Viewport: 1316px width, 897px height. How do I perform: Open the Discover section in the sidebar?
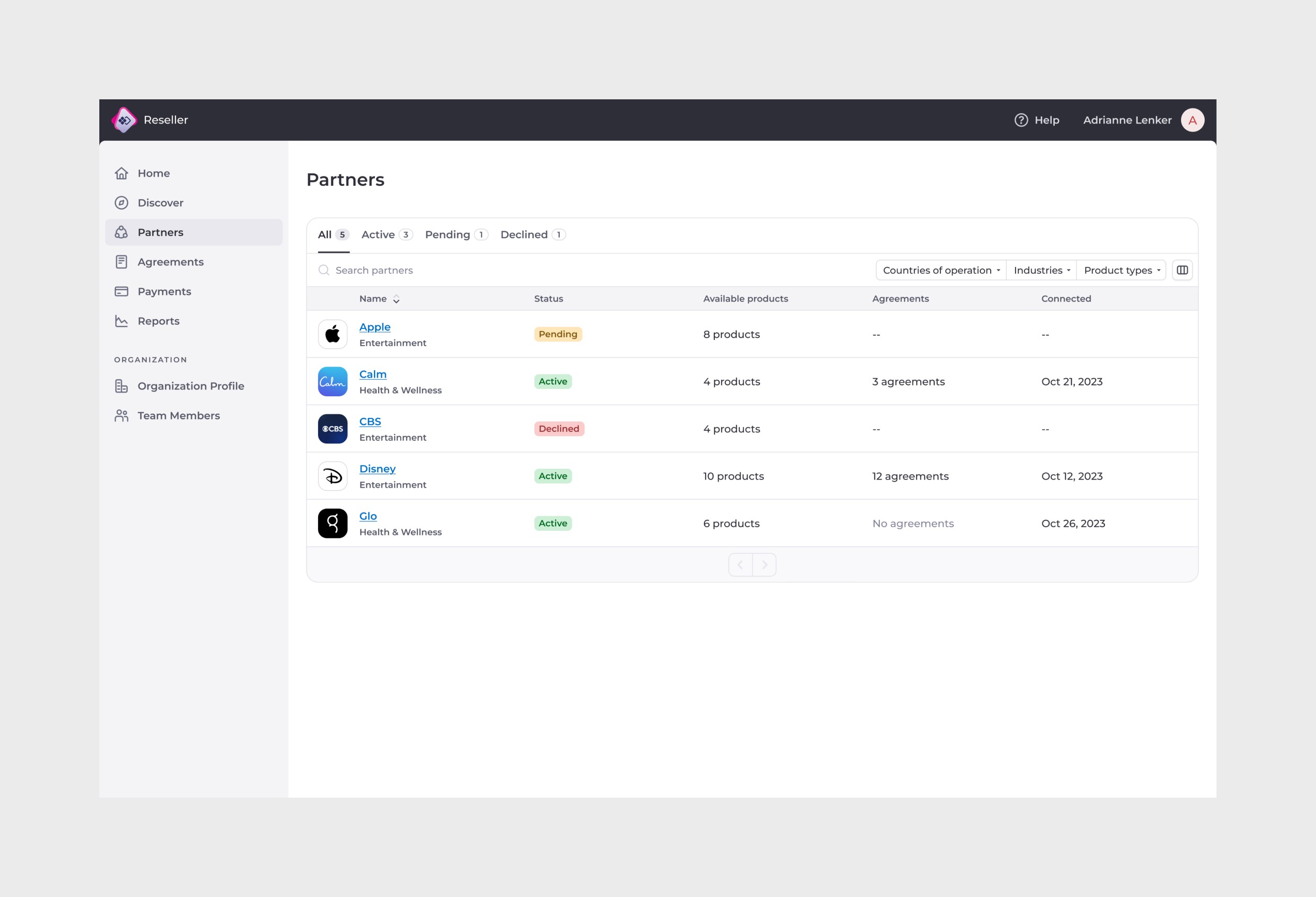coord(160,203)
